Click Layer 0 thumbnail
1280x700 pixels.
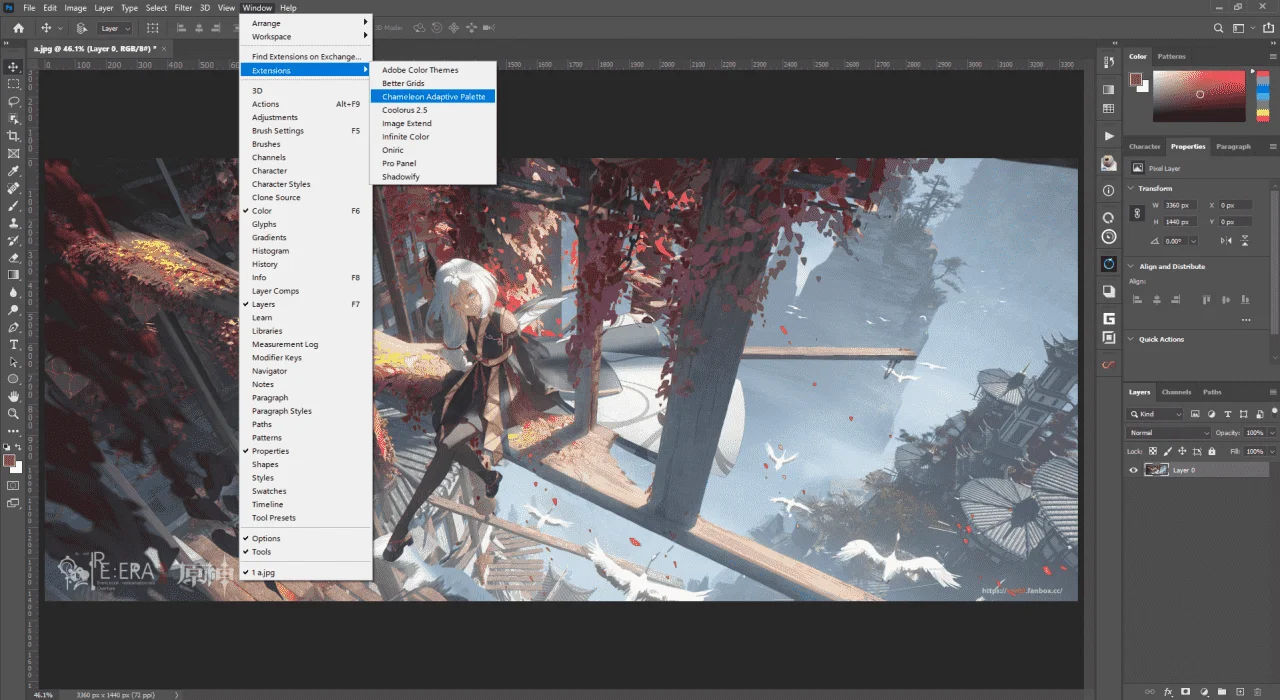pyautogui.click(x=1157, y=470)
